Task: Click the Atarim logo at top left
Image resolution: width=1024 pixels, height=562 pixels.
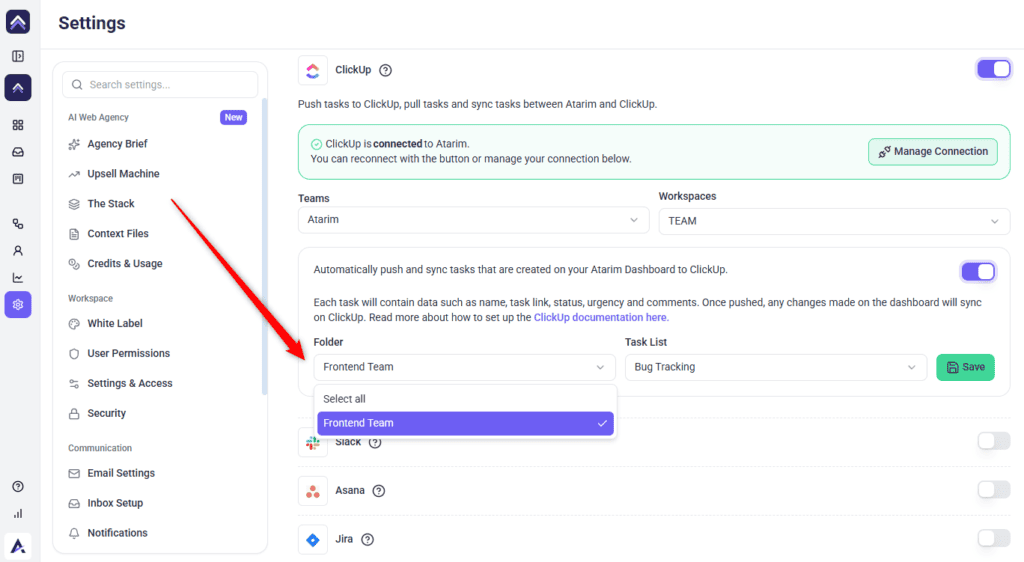Action: click(x=18, y=22)
